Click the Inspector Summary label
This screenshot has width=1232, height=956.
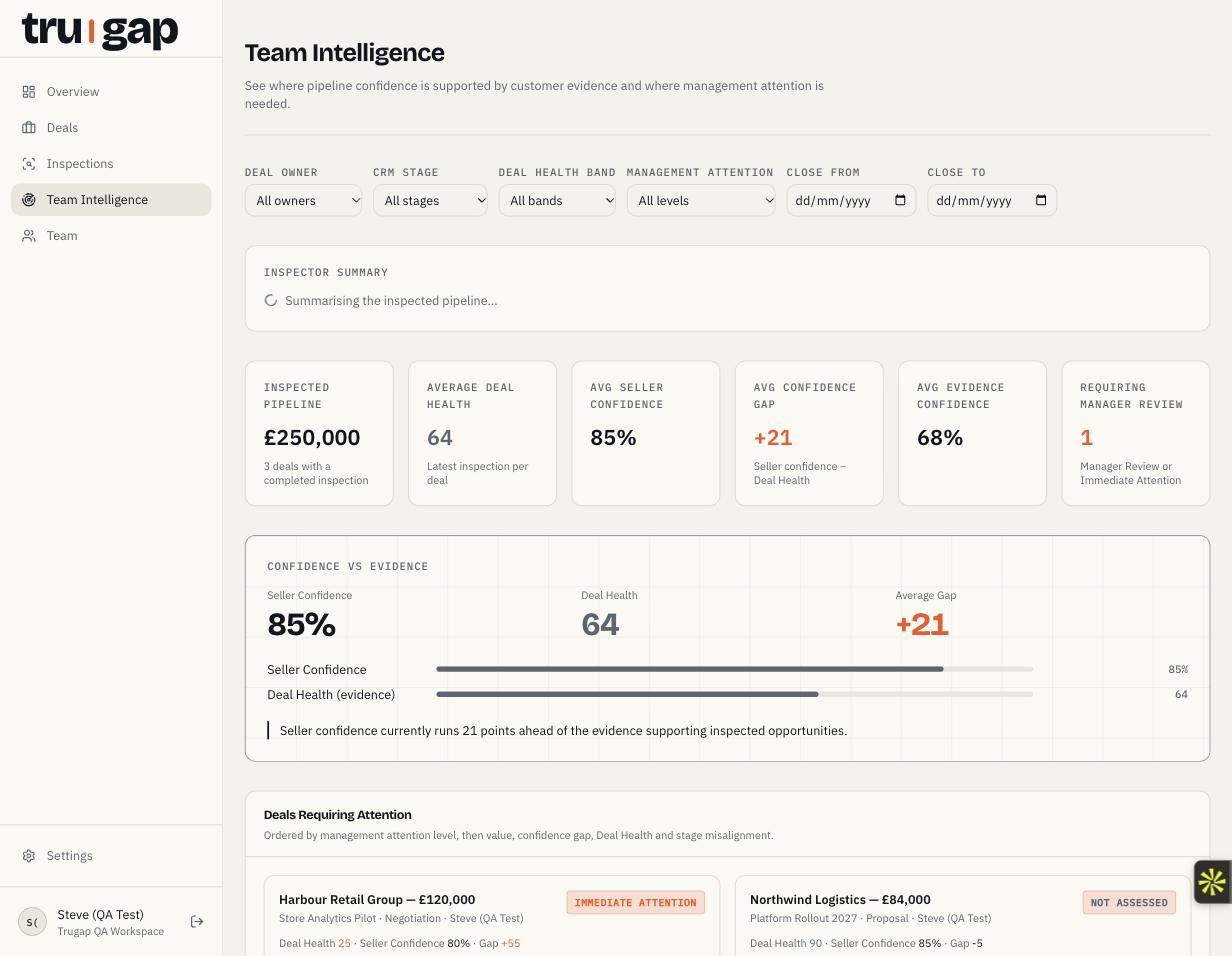pos(326,272)
